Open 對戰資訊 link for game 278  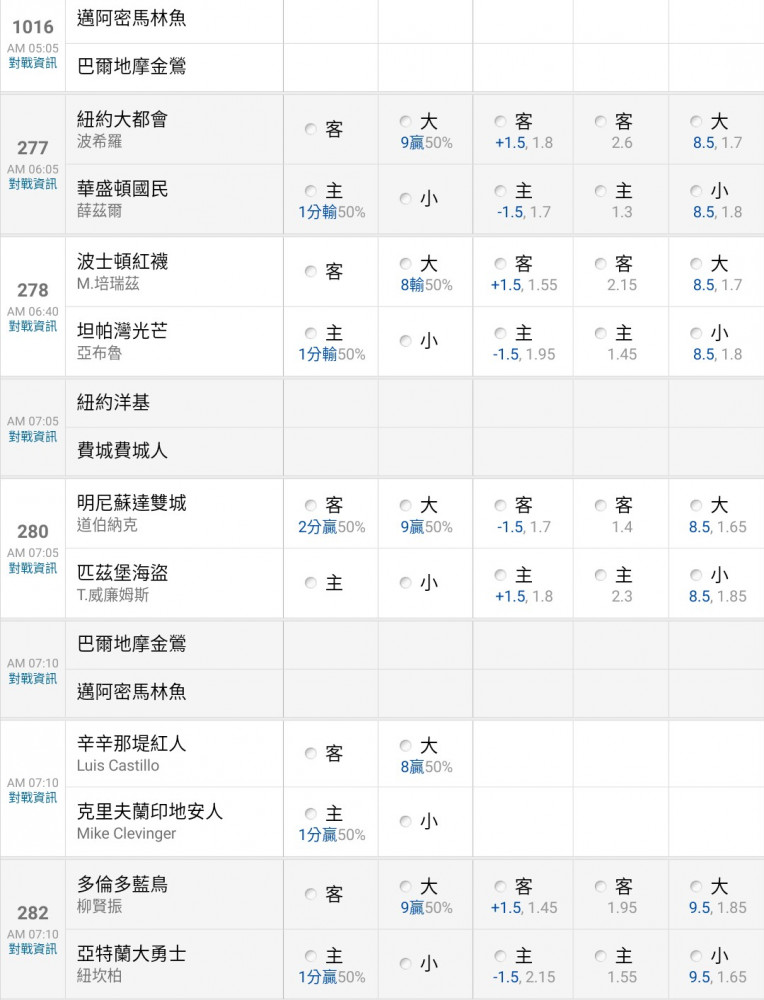pos(33,326)
